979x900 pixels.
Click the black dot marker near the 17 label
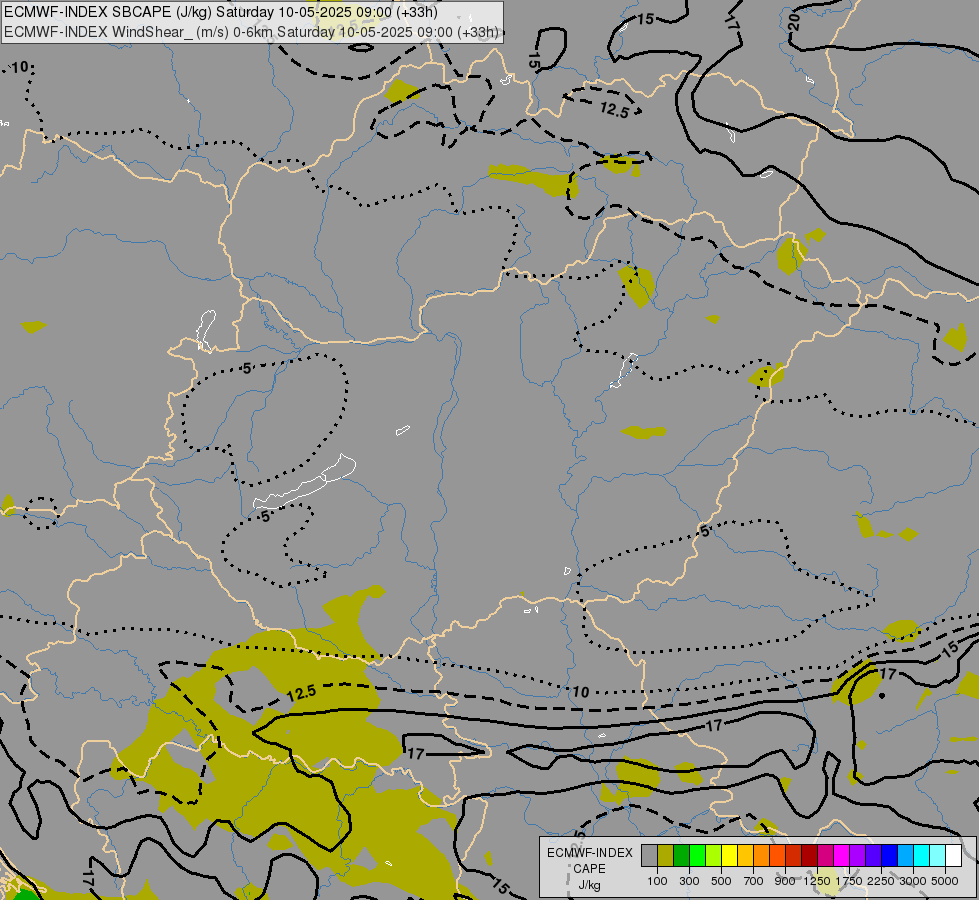click(882, 695)
